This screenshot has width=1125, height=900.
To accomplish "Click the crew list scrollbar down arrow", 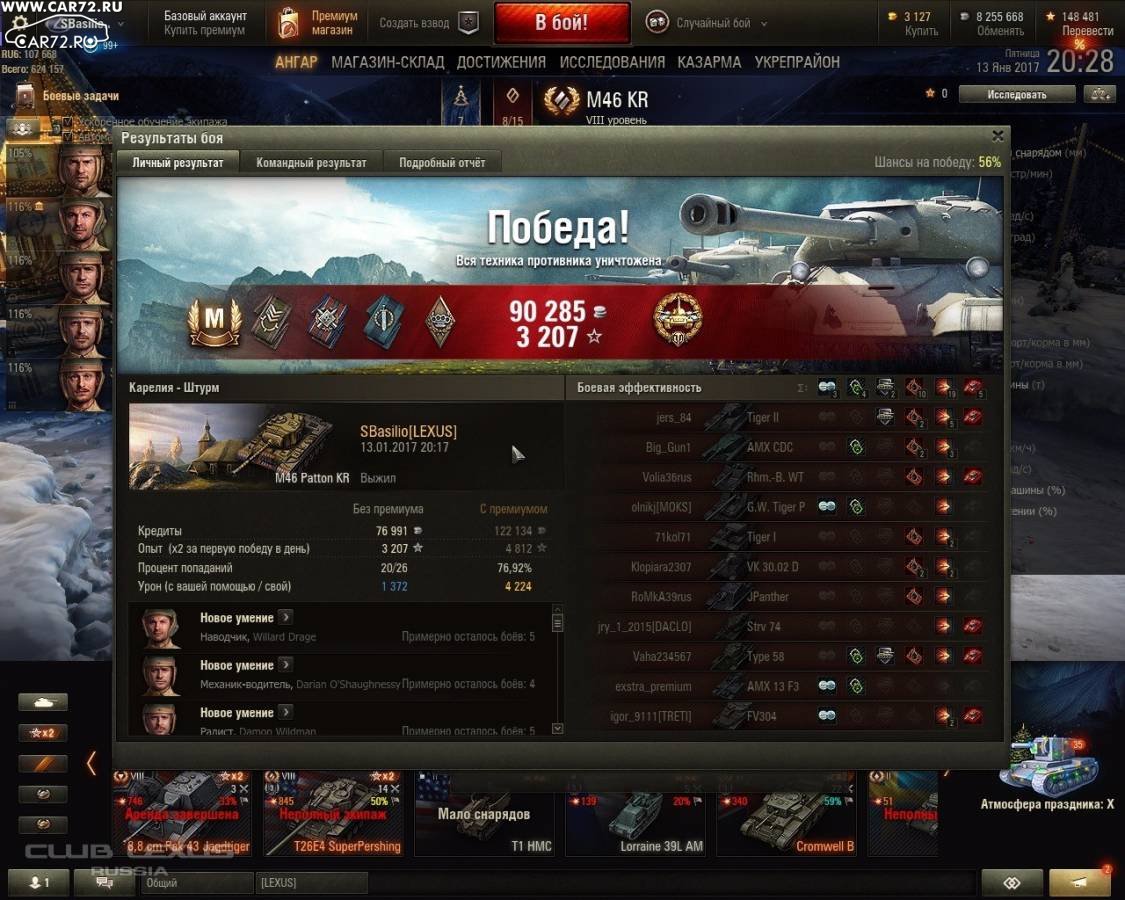I will click(557, 728).
